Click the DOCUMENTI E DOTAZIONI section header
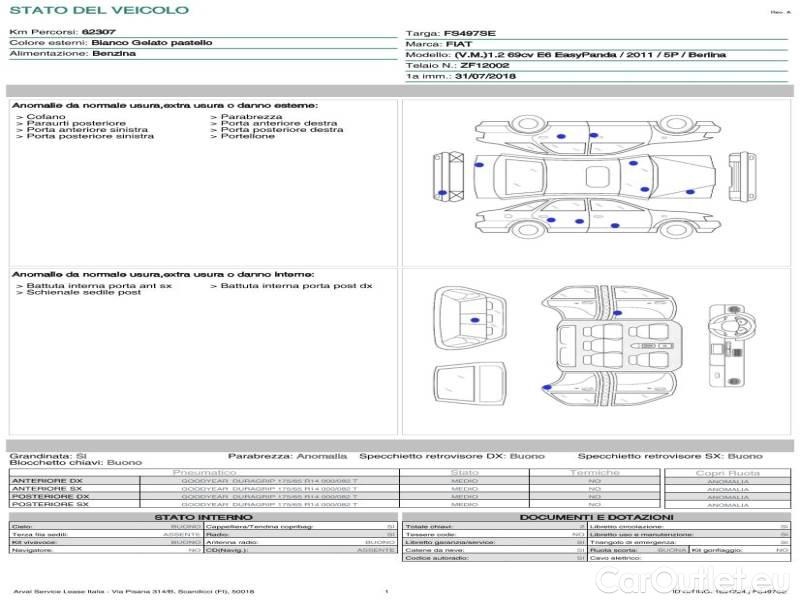 tap(596, 517)
